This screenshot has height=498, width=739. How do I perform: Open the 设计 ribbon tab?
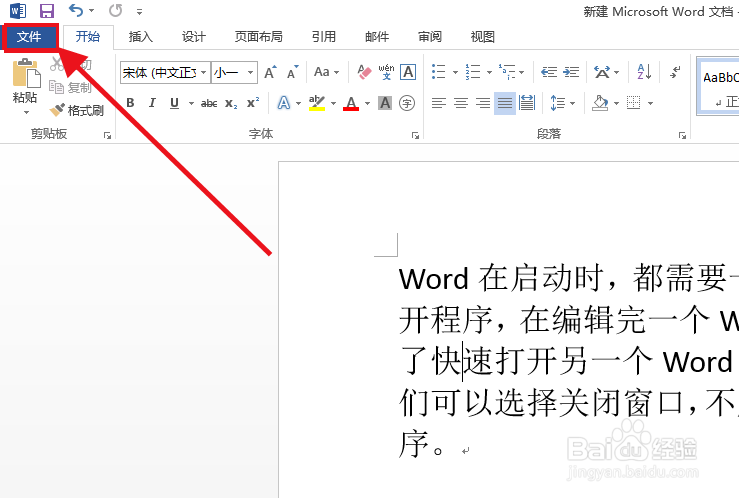194,37
